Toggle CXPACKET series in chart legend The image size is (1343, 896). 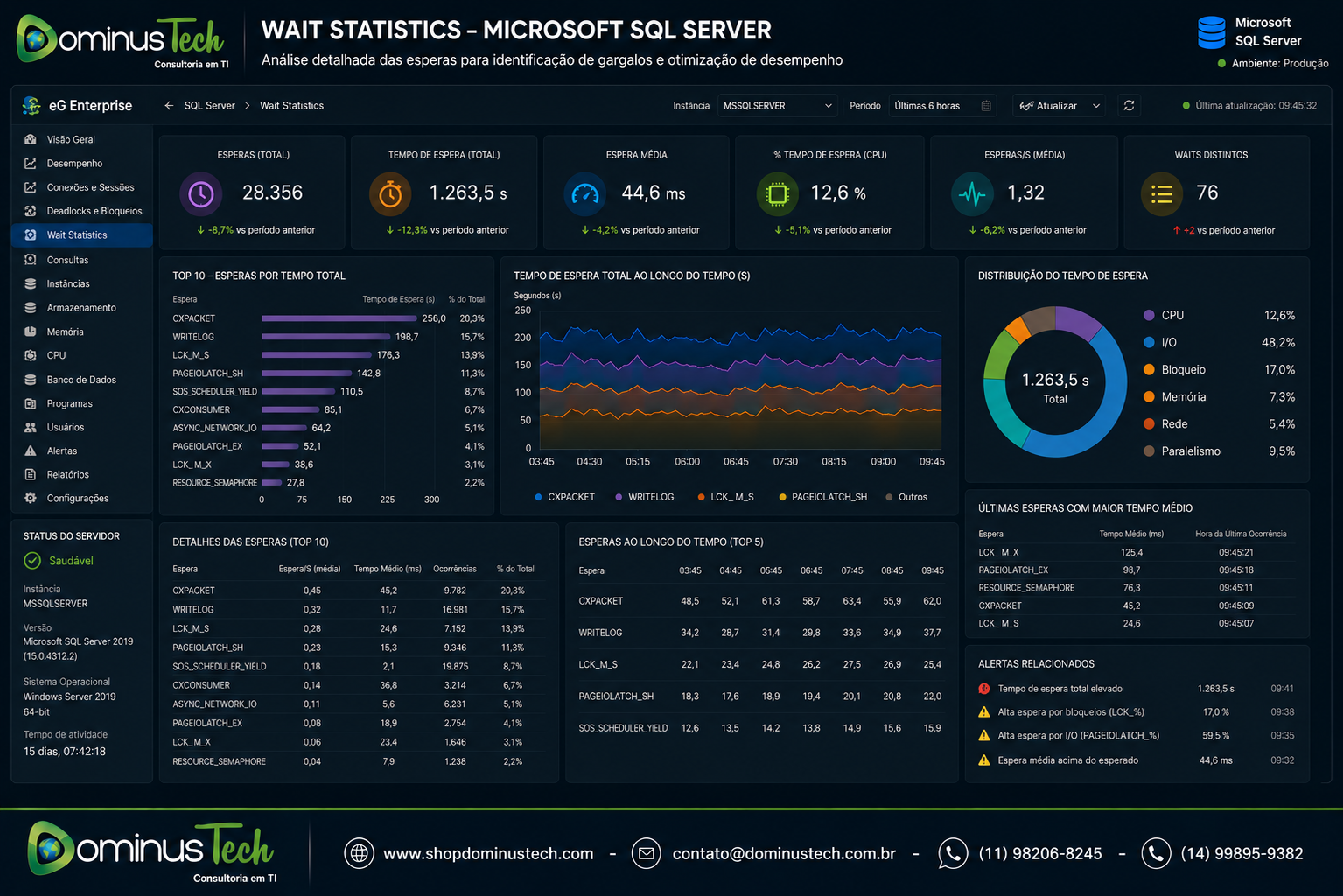564,497
